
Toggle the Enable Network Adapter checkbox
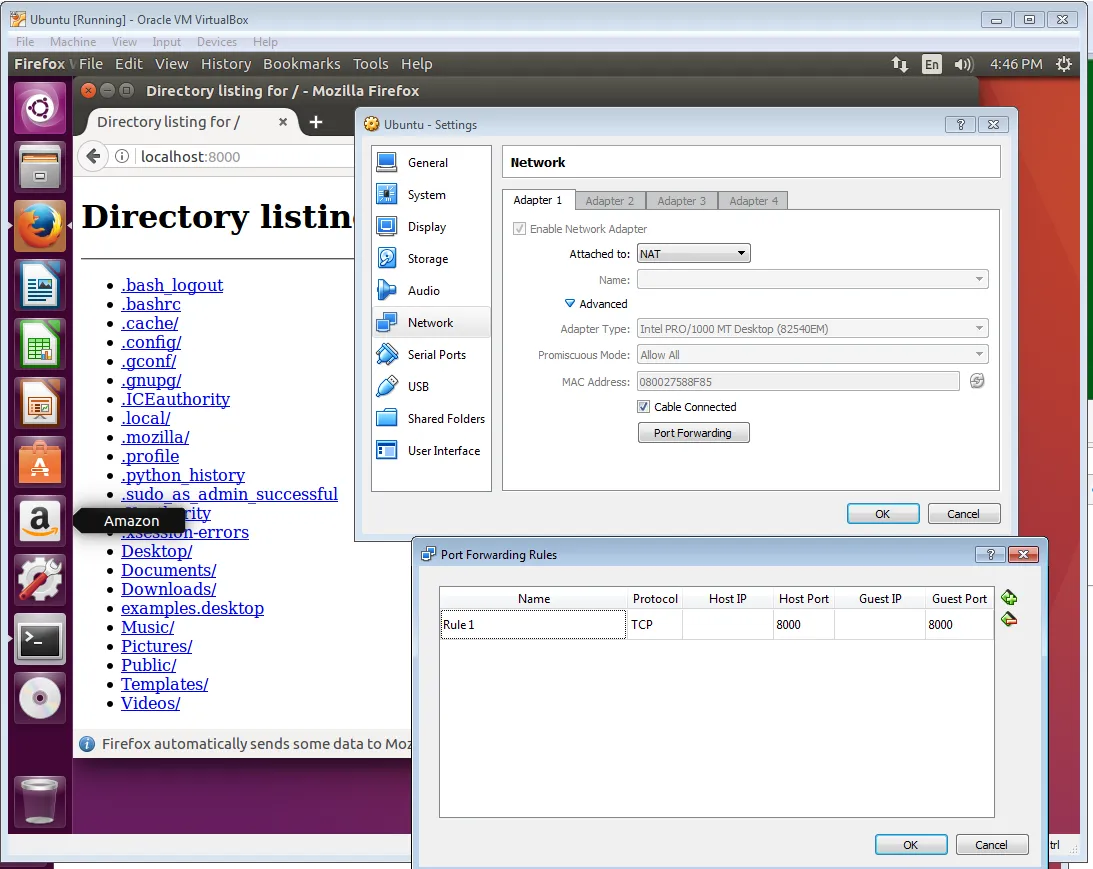tap(519, 229)
